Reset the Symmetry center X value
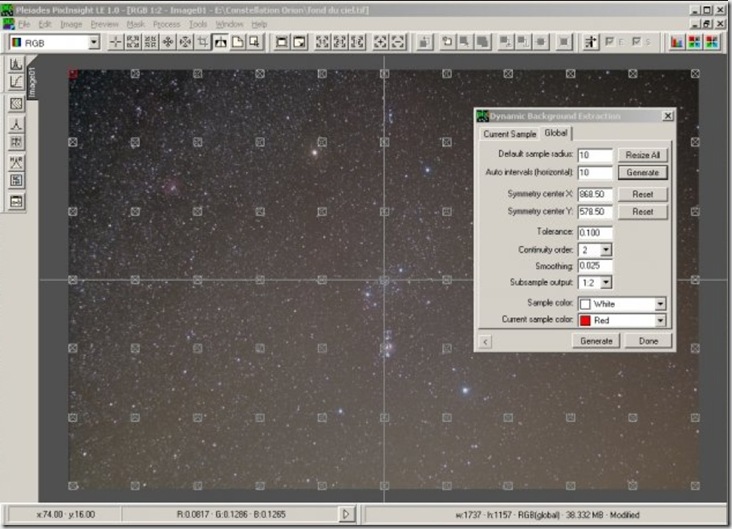 [642, 194]
